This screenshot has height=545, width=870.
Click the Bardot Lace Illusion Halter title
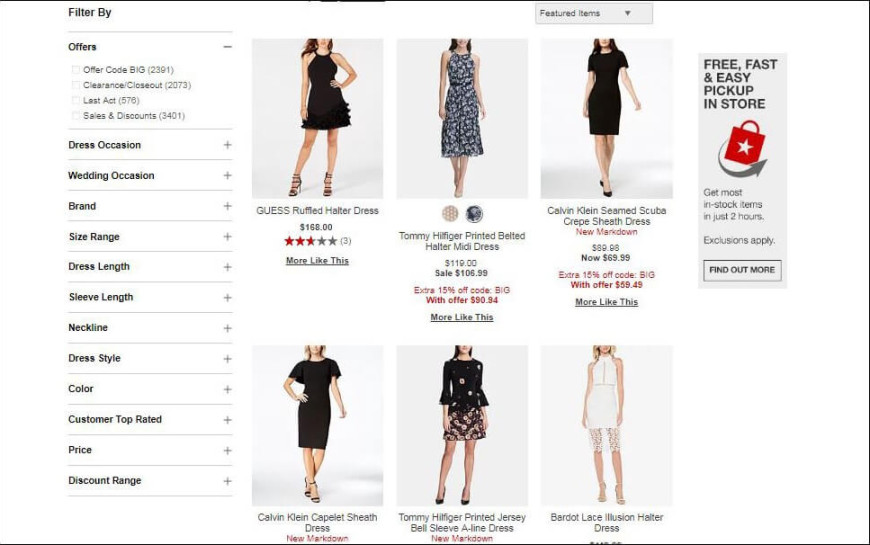point(606,522)
